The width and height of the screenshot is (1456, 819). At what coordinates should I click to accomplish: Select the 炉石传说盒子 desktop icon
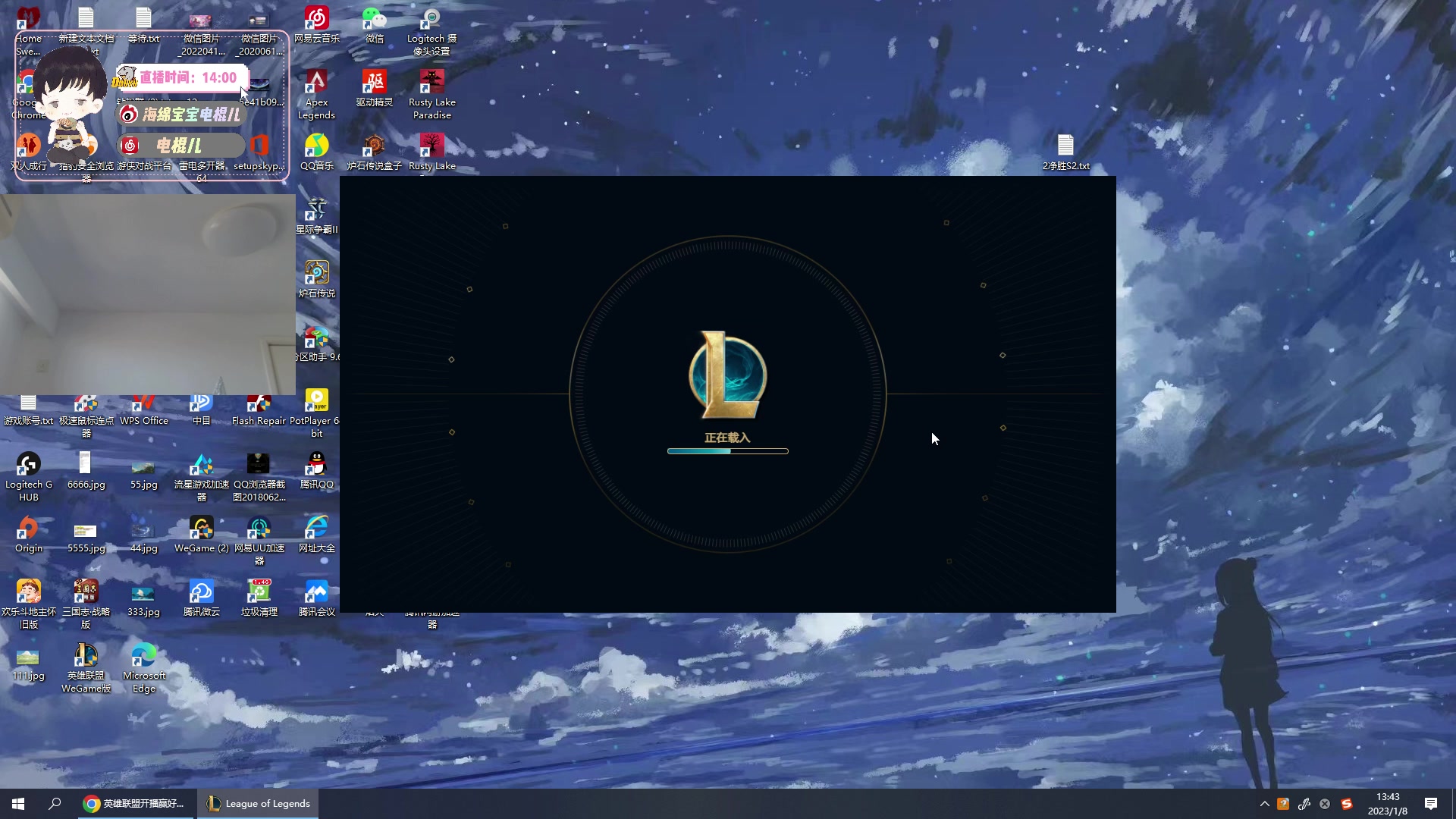375,152
